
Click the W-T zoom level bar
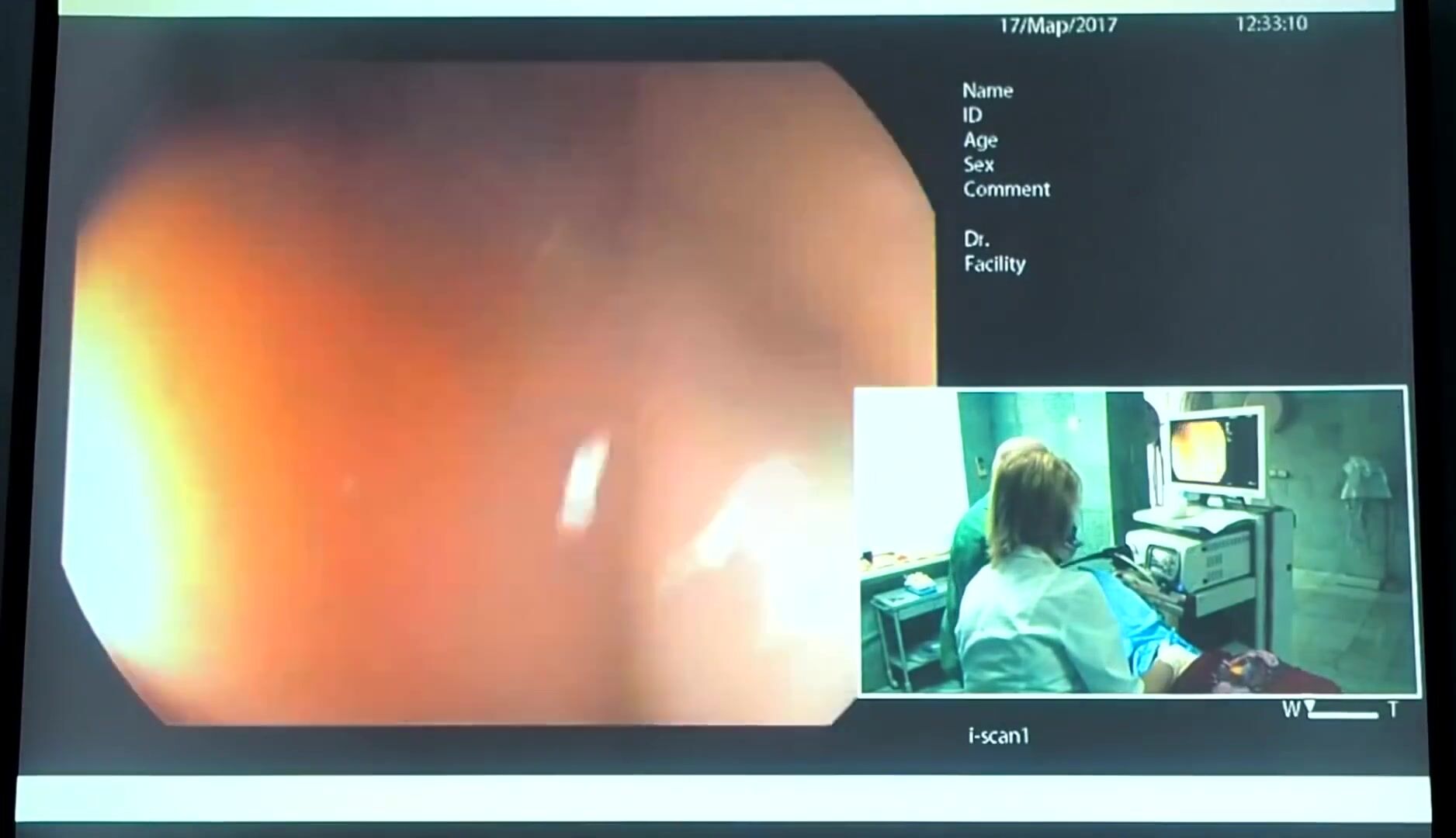[x=1343, y=715]
